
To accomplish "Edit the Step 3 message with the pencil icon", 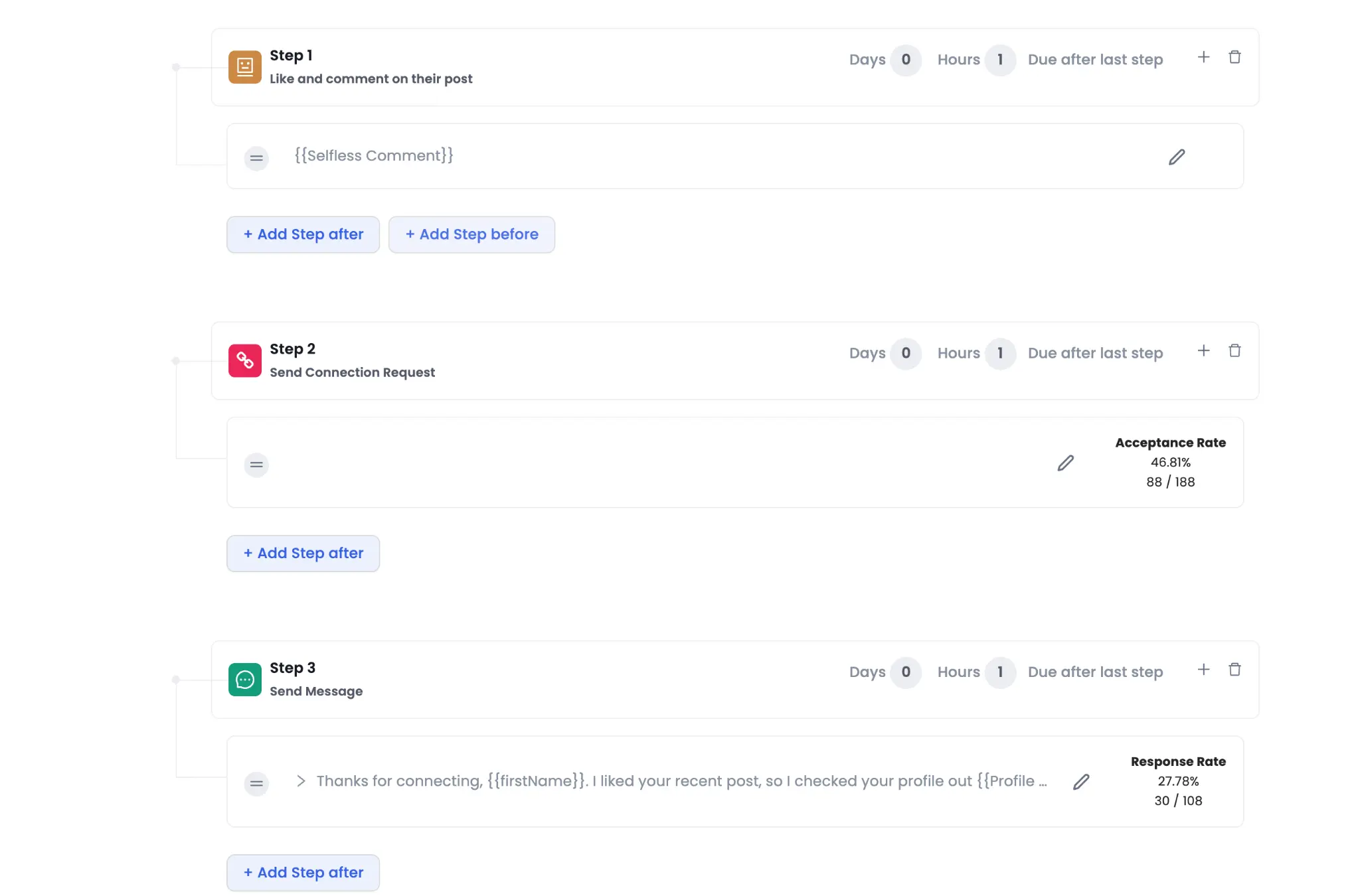I will tap(1081, 782).
